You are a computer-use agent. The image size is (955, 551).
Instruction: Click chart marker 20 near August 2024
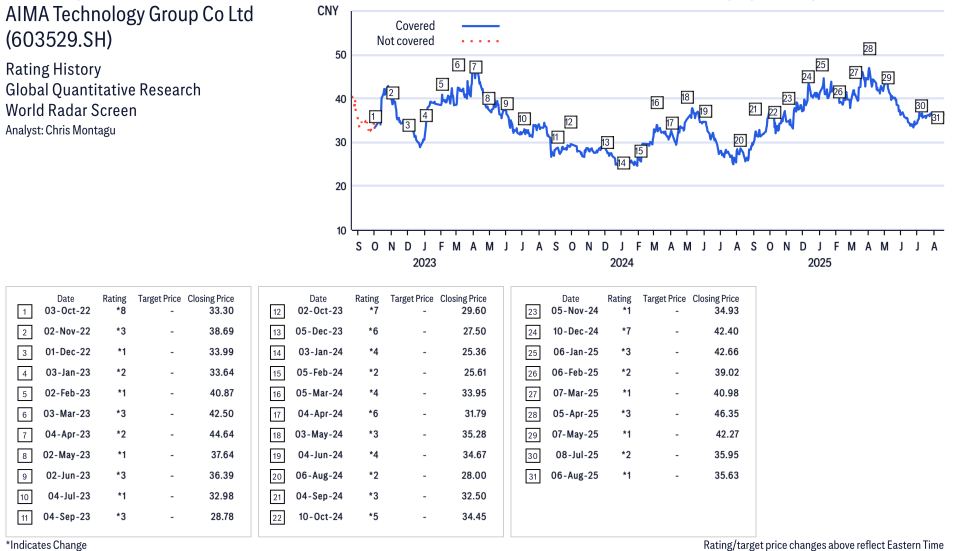(x=739, y=140)
